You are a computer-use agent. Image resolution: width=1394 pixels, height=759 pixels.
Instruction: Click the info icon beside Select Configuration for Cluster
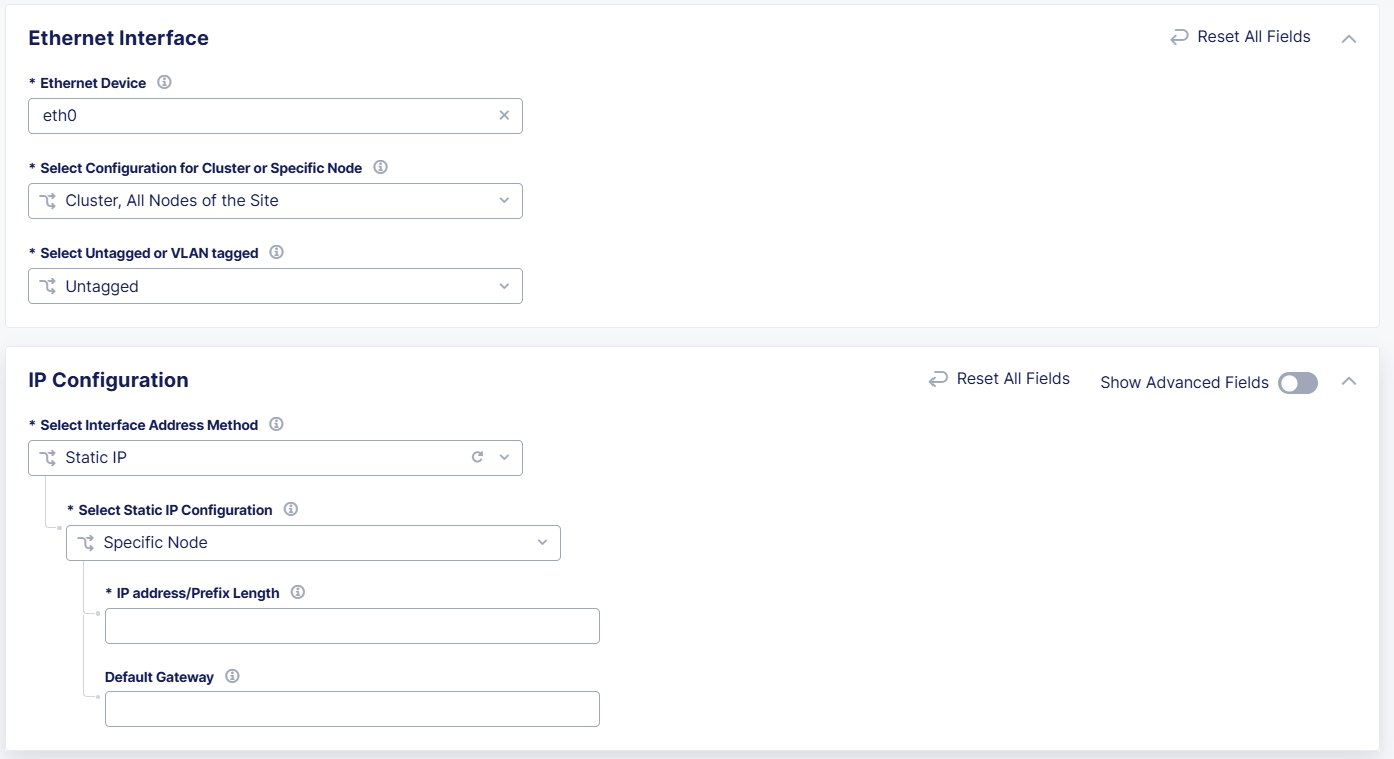coord(381,167)
